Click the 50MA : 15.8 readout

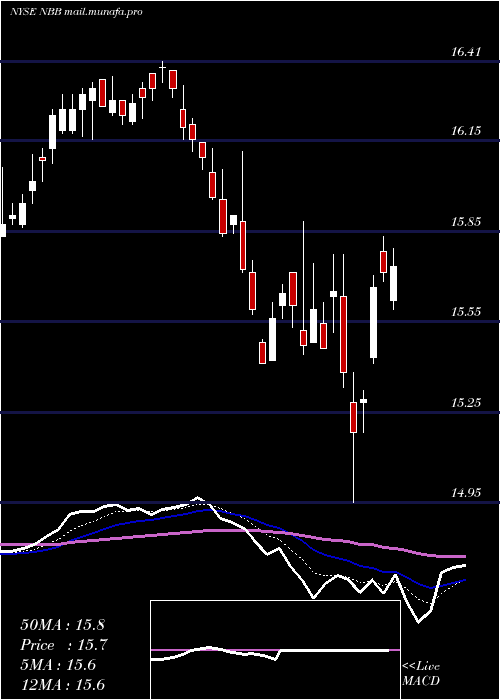point(62,625)
